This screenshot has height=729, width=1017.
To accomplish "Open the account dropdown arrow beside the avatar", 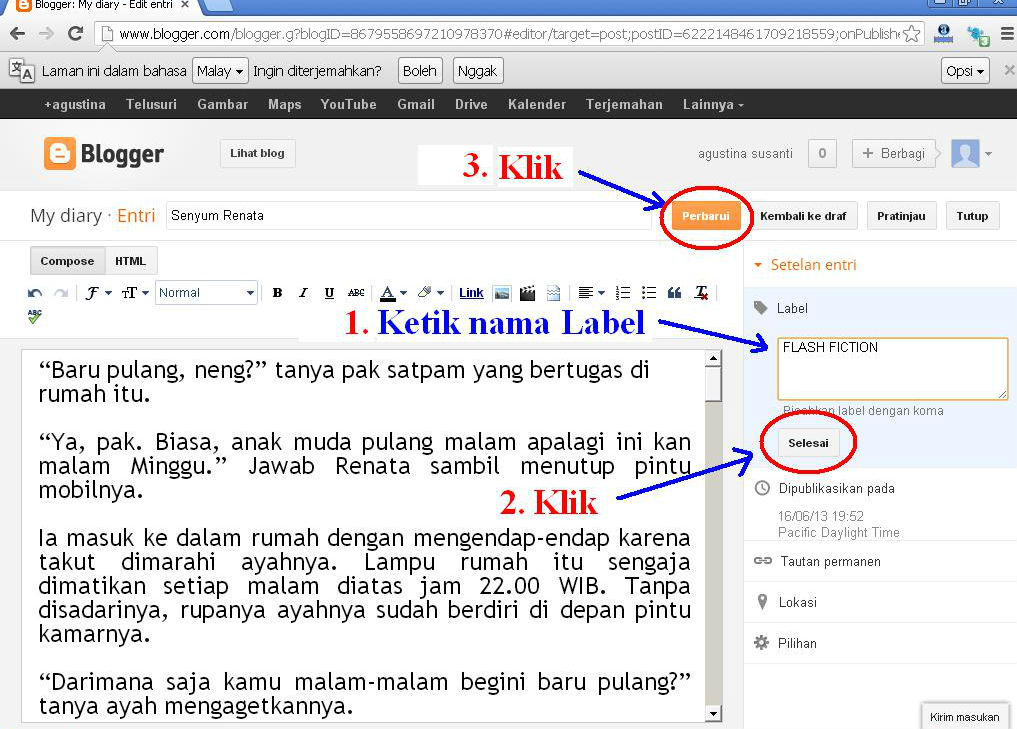I will point(988,154).
